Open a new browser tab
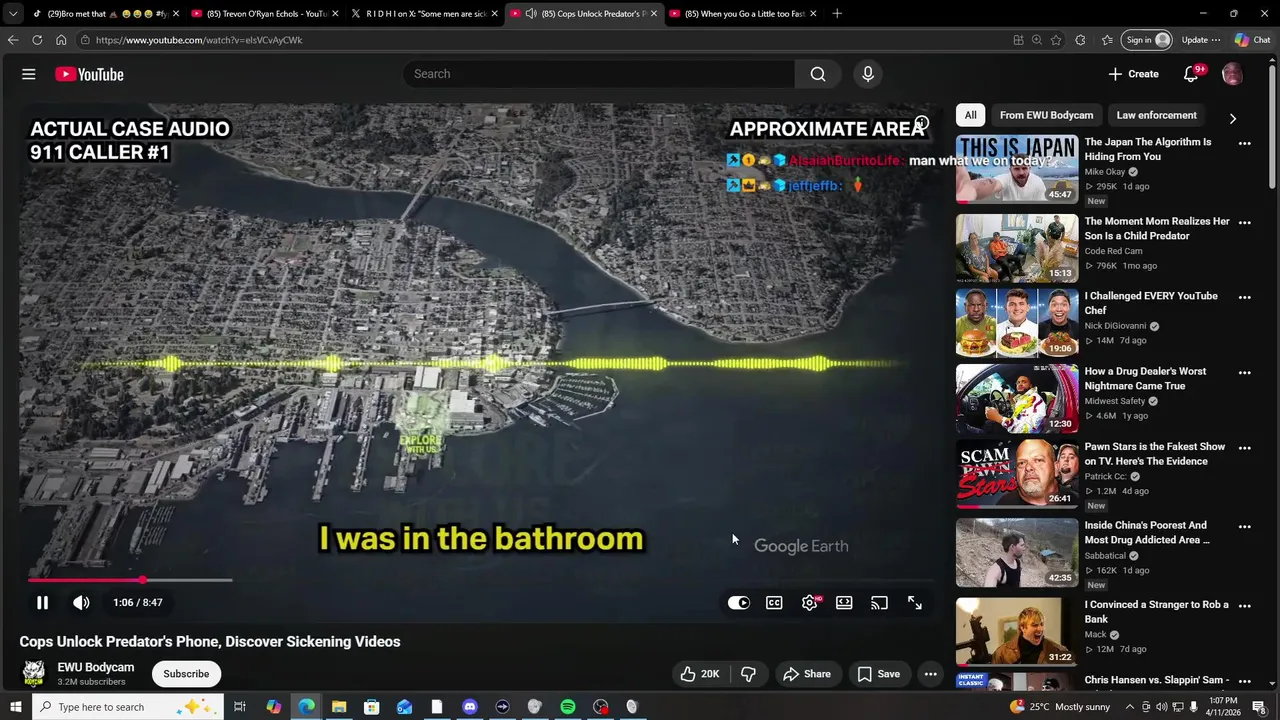The image size is (1280, 720). click(x=837, y=14)
